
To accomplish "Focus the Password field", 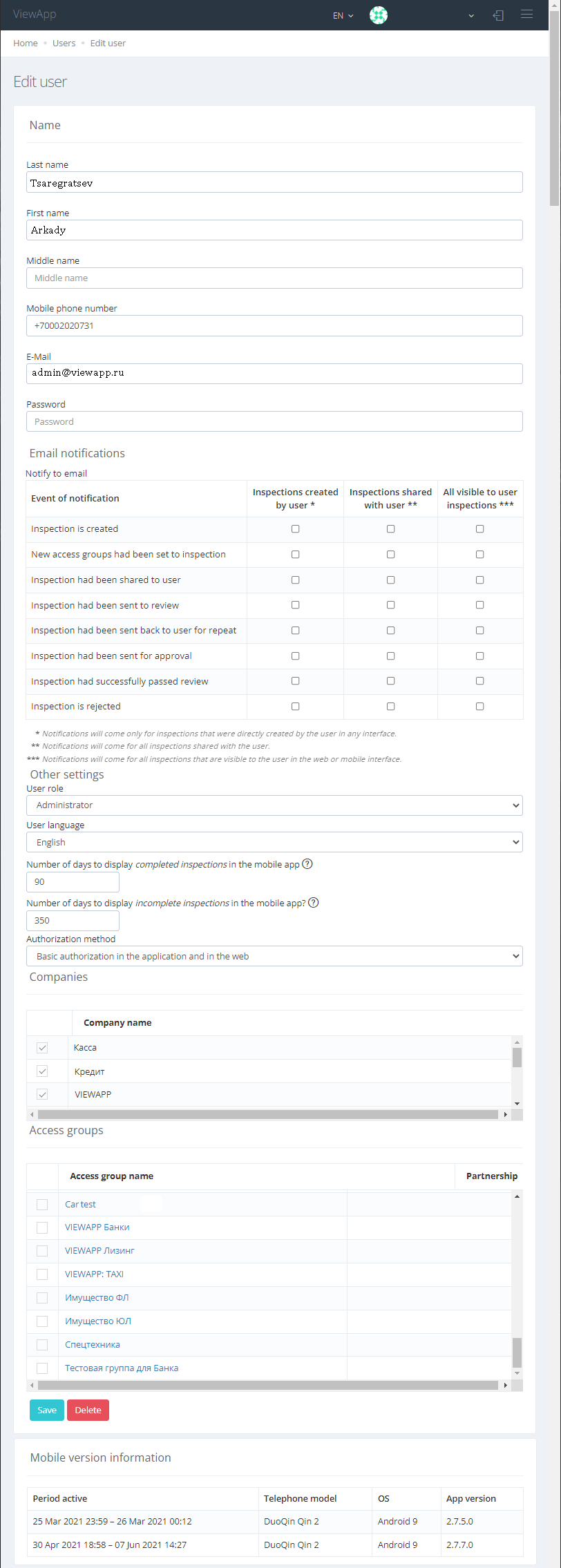I will [x=274, y=421].
